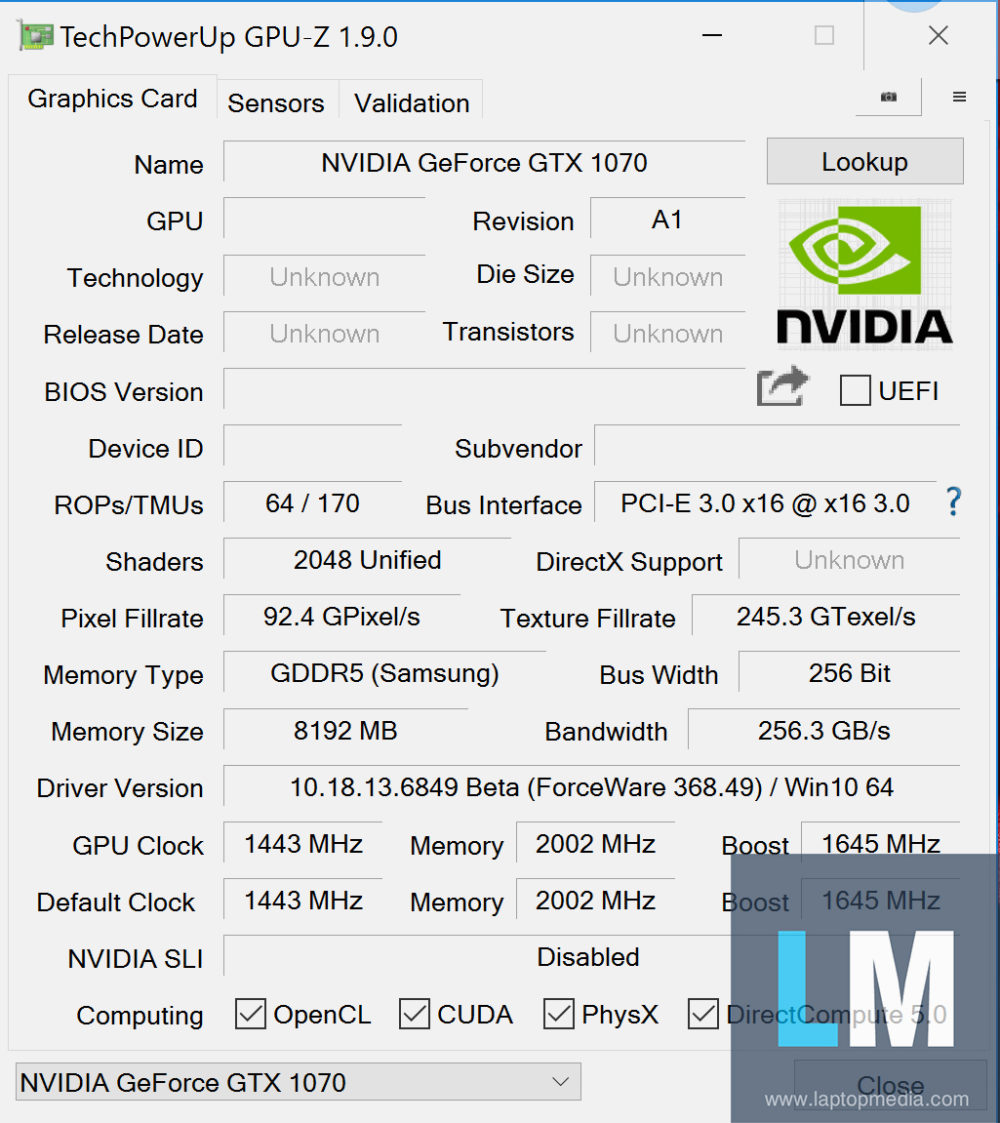
Task: Switch to the Sensors tab
Action: [x=276, y=101]
